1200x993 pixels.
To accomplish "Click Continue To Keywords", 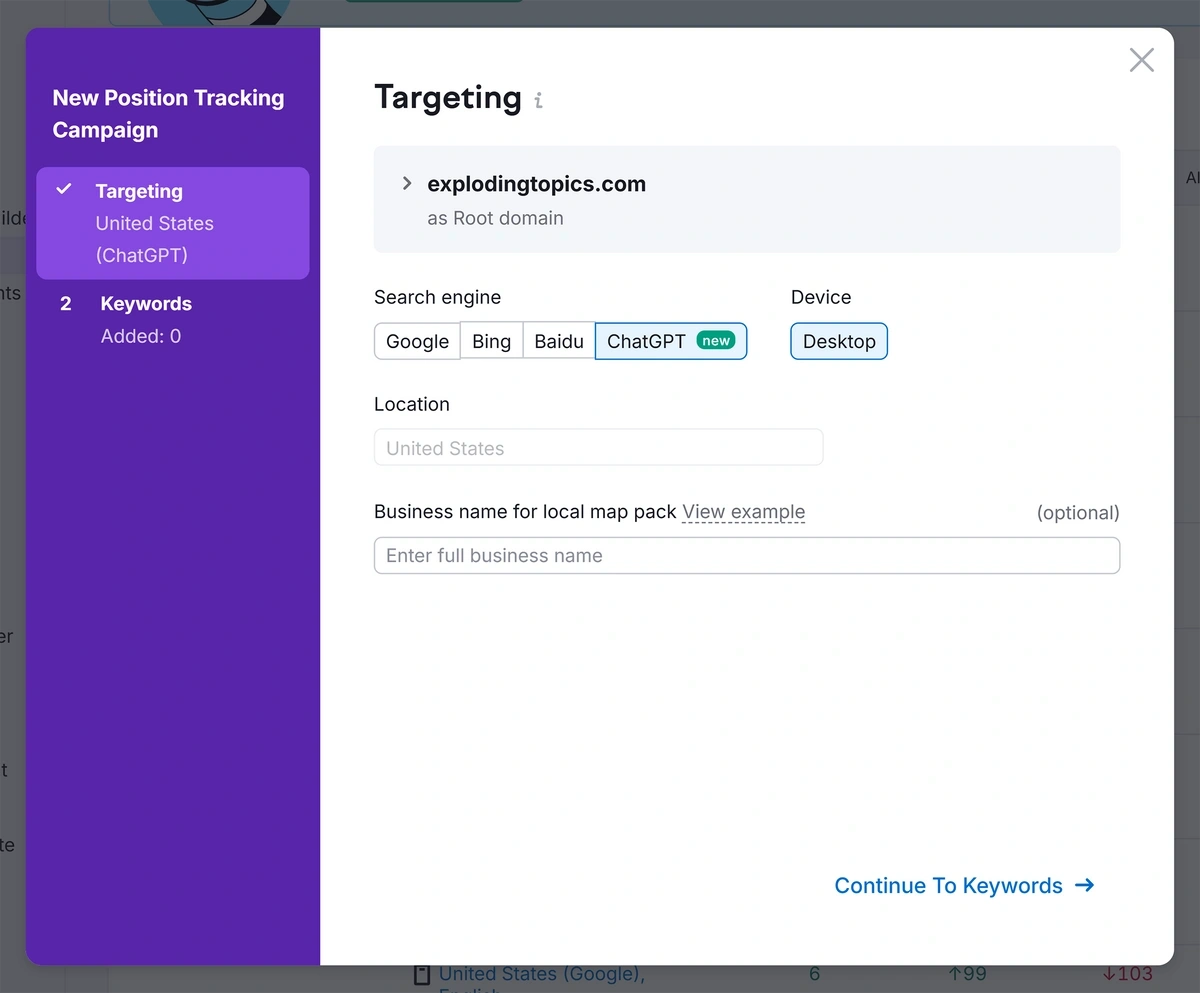I will [x=964, y=885].
